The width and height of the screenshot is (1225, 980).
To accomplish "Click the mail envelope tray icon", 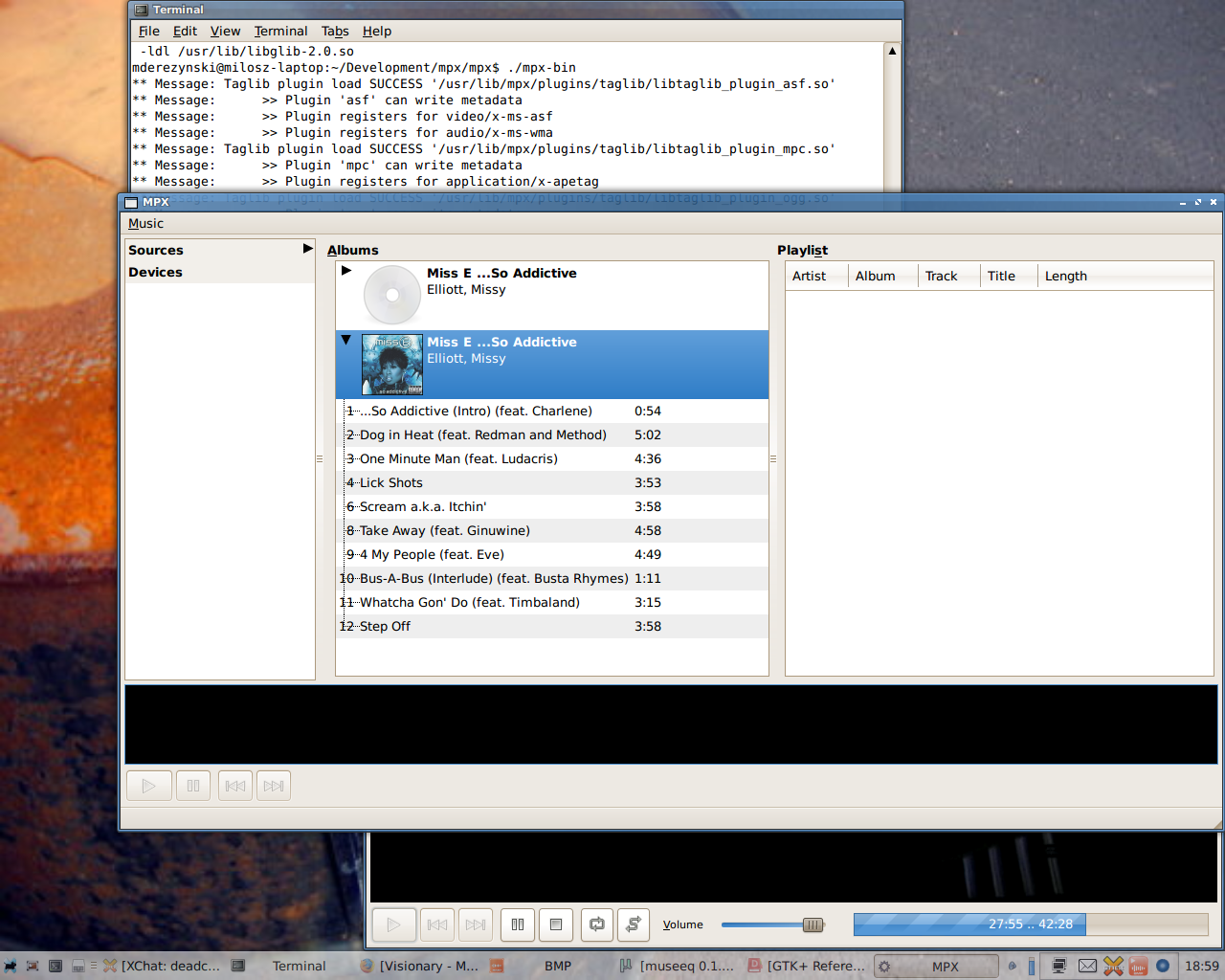I will coord(1087,966).
